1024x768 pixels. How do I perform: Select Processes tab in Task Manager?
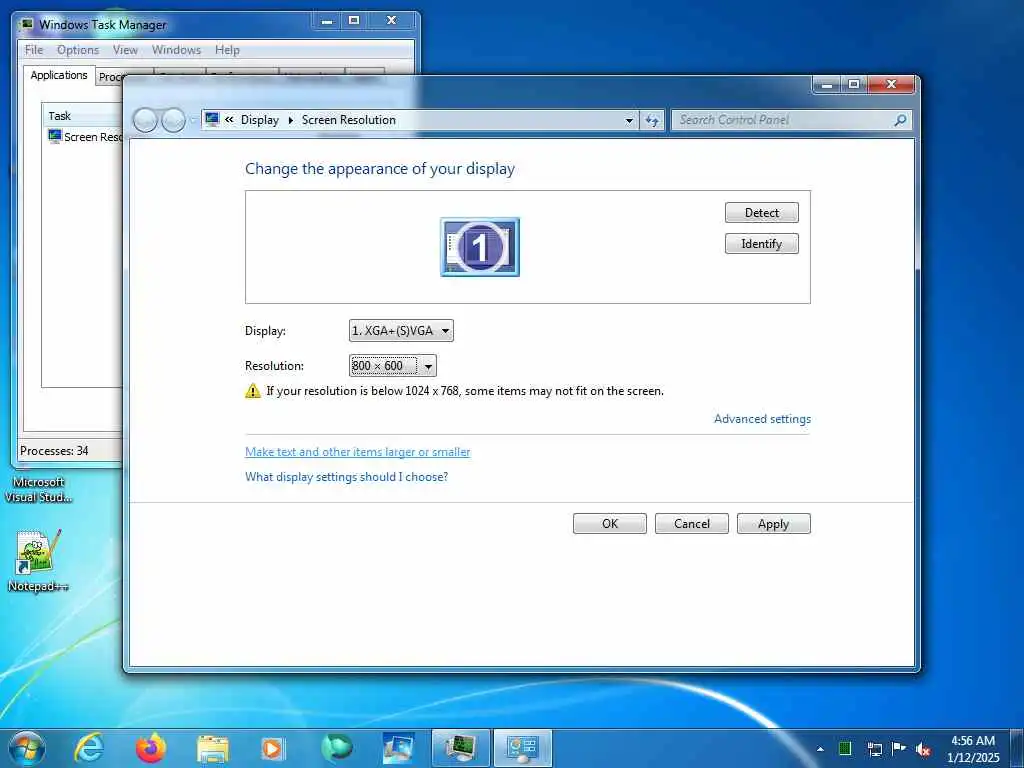click(x=110, y=77)
